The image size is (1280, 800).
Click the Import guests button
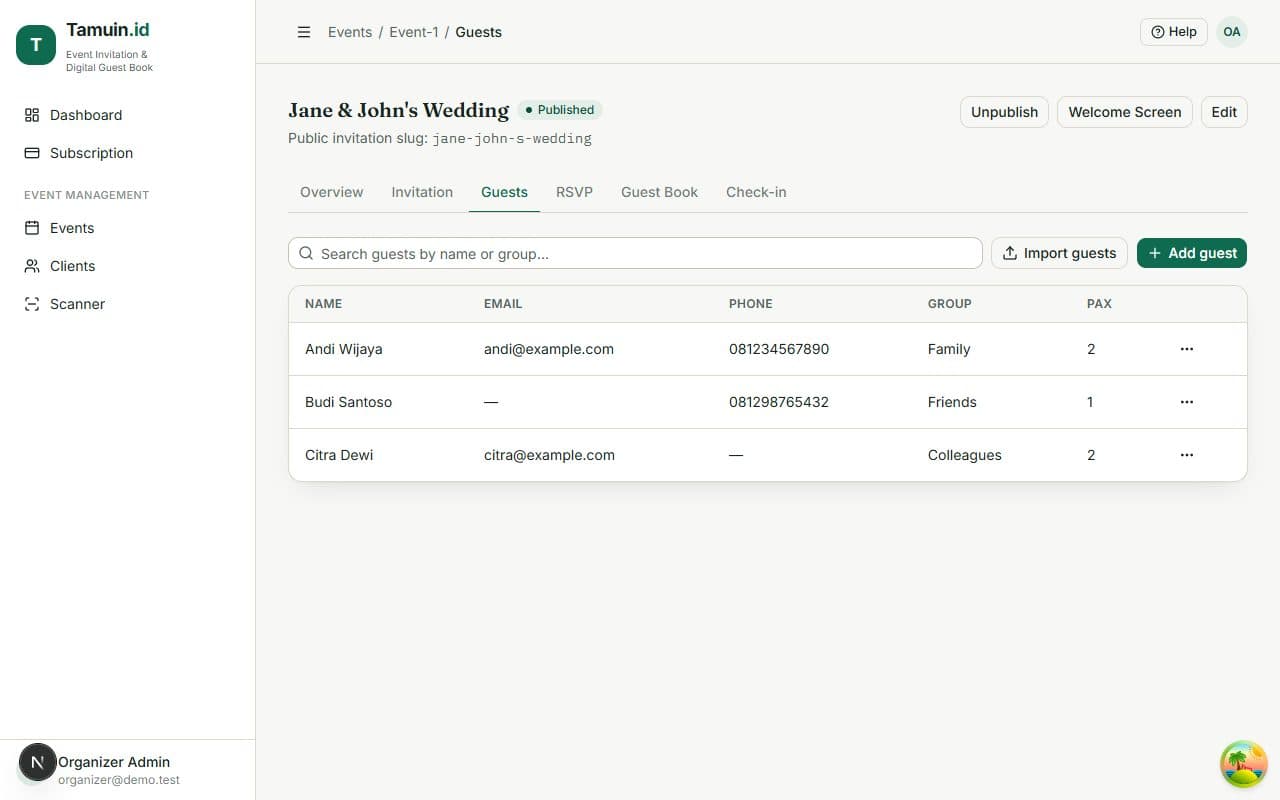click(1059, 253)
